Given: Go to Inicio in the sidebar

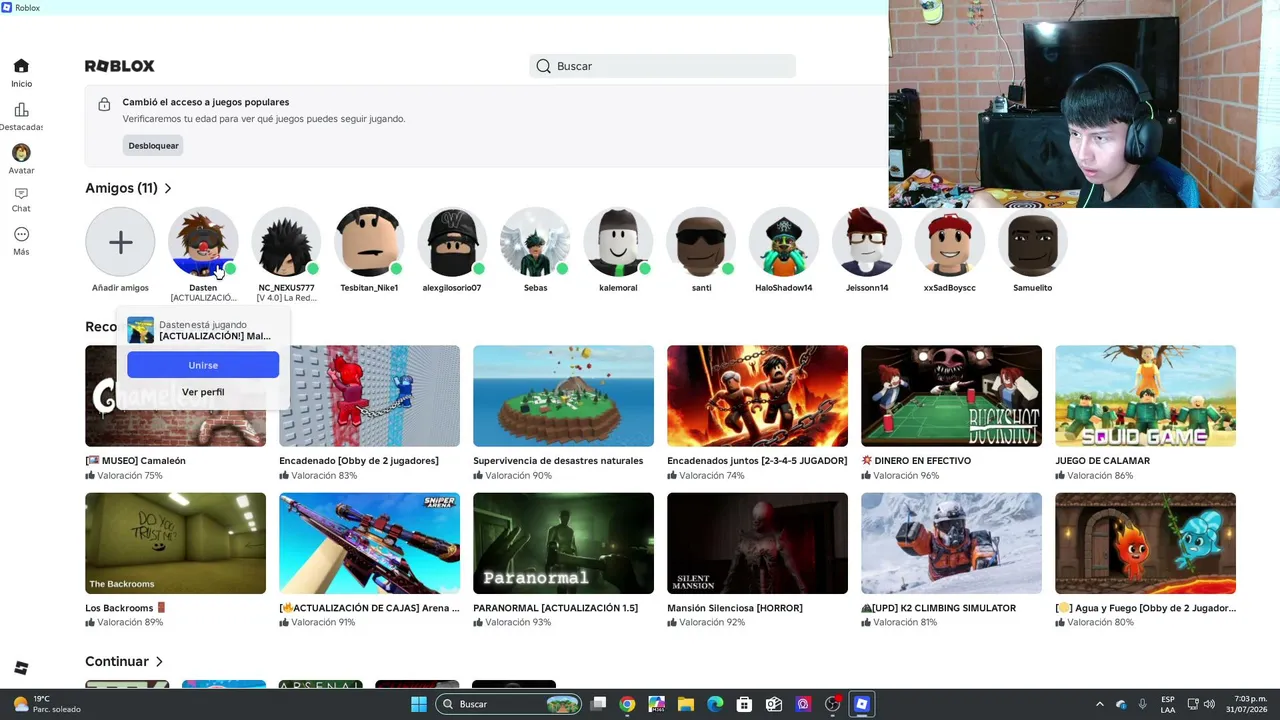Looking at the screenshot, I should 21,73.
